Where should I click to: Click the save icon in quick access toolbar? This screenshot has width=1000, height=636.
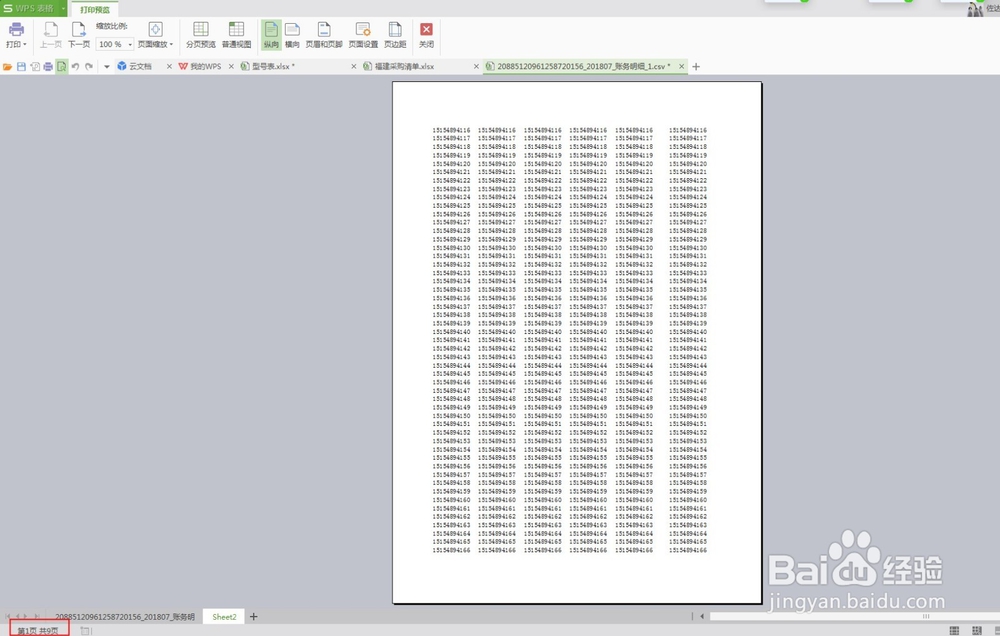click(x=21, y=66)
